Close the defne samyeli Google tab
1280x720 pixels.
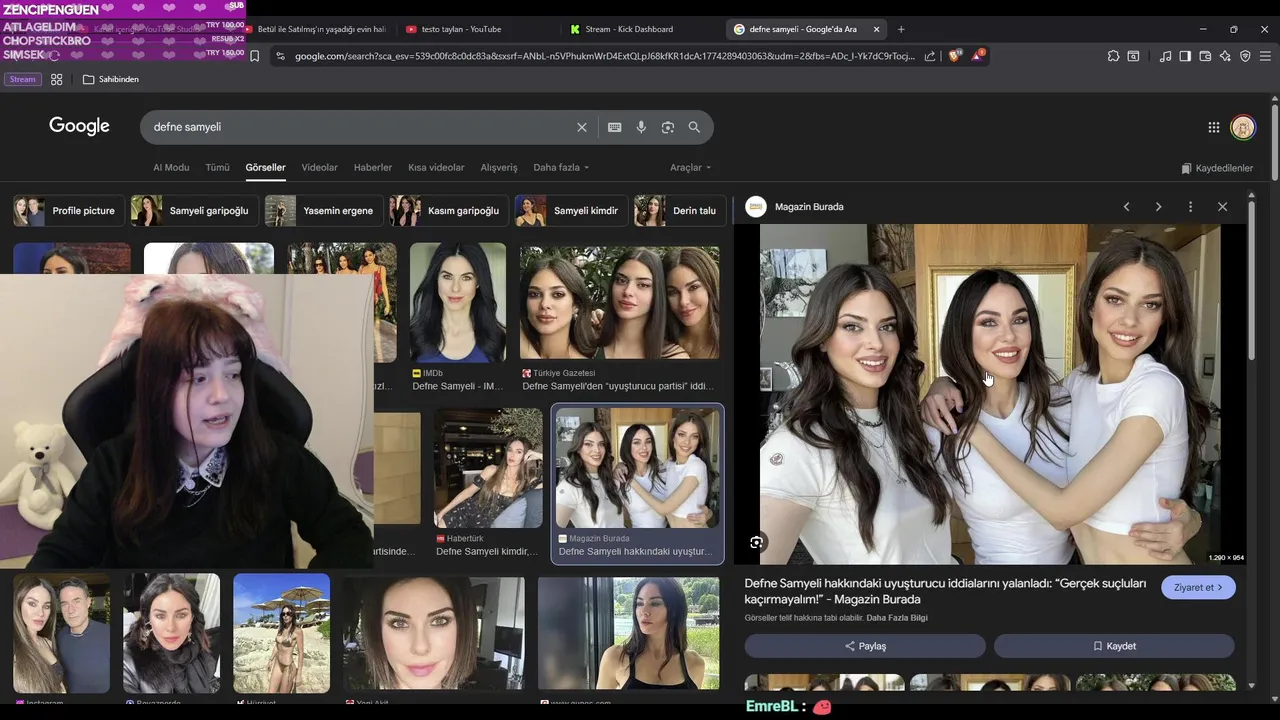pyautogui.click(x=877, y=29)
